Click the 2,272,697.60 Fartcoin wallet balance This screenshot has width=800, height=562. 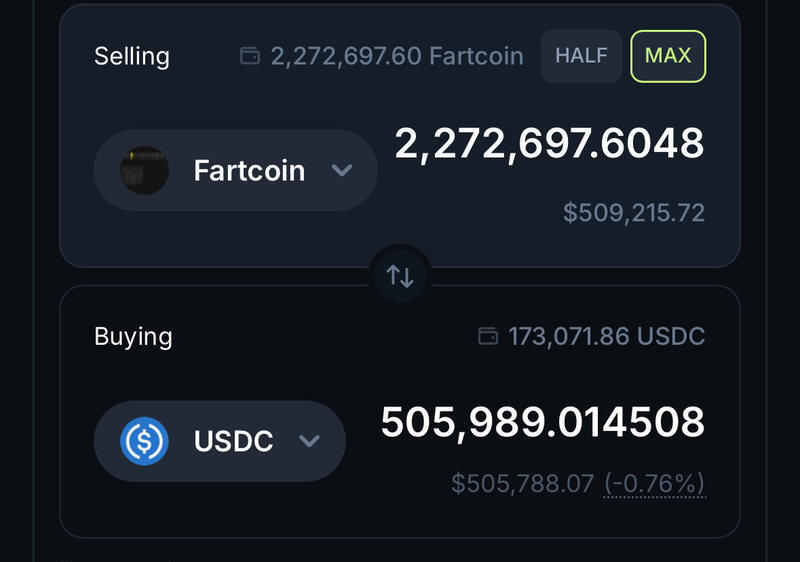pyautogui.click(x=396, y=56)
